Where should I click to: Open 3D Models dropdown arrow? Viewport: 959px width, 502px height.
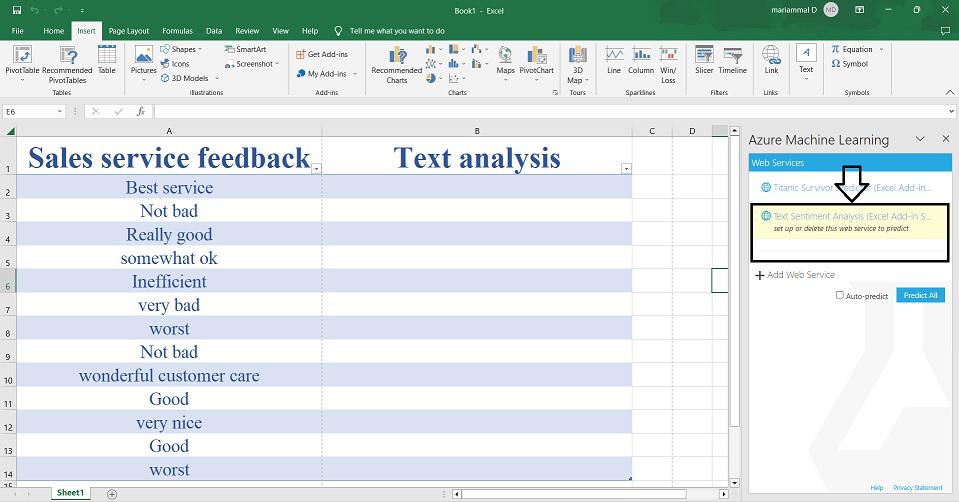217,78
